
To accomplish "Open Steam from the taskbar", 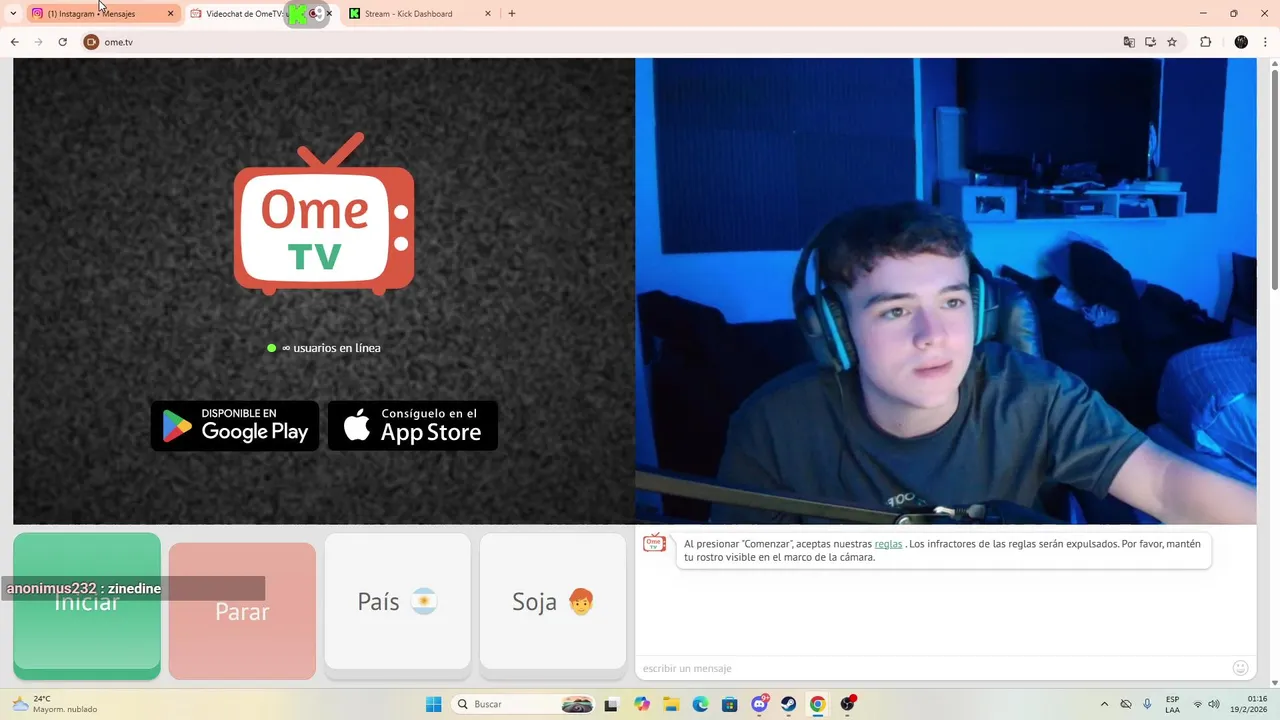I will point(789,704).
